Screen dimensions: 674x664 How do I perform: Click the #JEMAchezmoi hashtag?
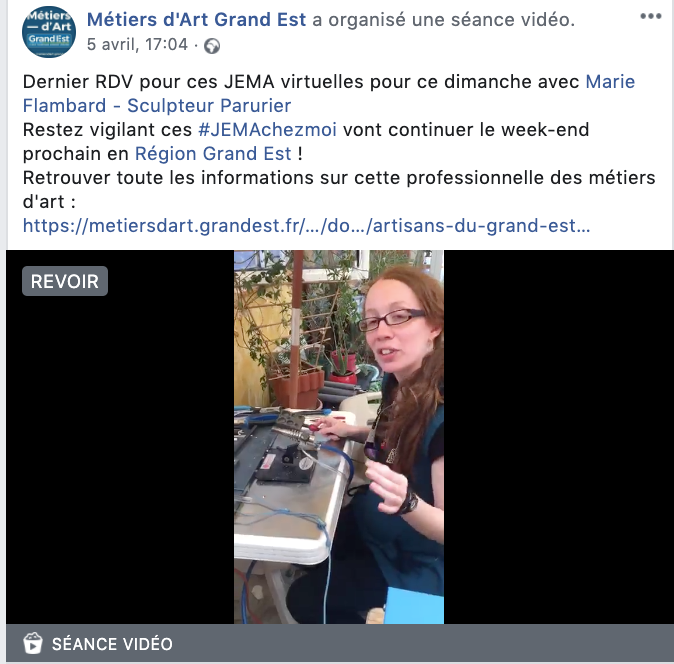(267, 130)
